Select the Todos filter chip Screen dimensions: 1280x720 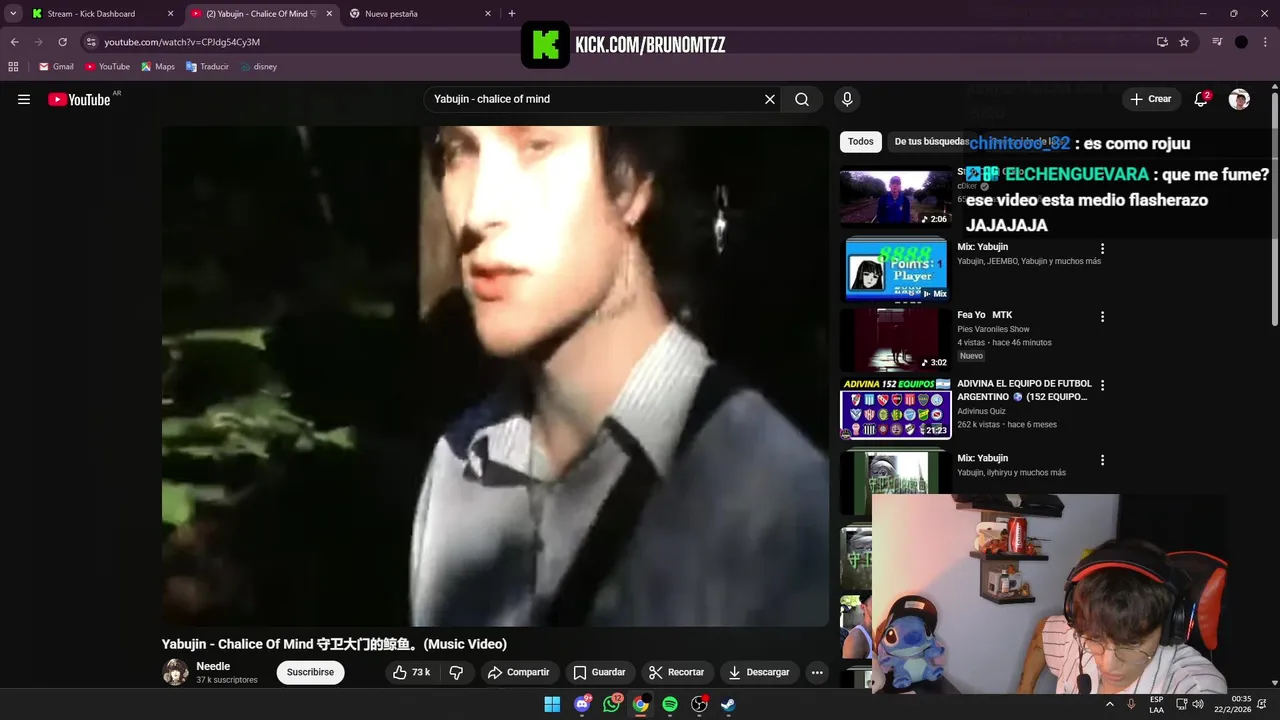(861, 142)
